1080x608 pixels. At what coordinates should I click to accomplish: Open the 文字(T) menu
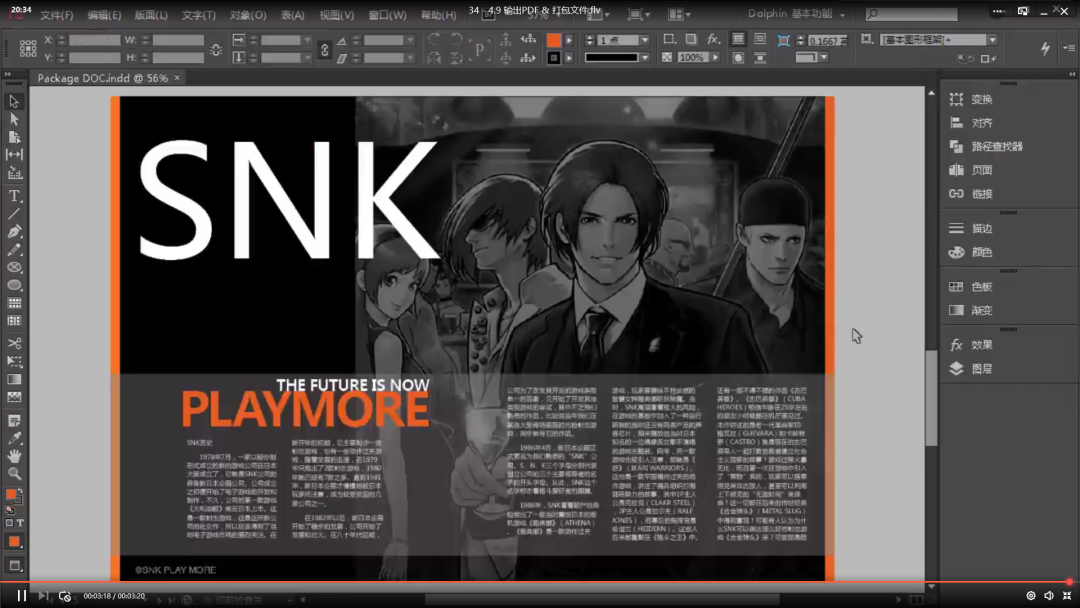pos(198,14)
